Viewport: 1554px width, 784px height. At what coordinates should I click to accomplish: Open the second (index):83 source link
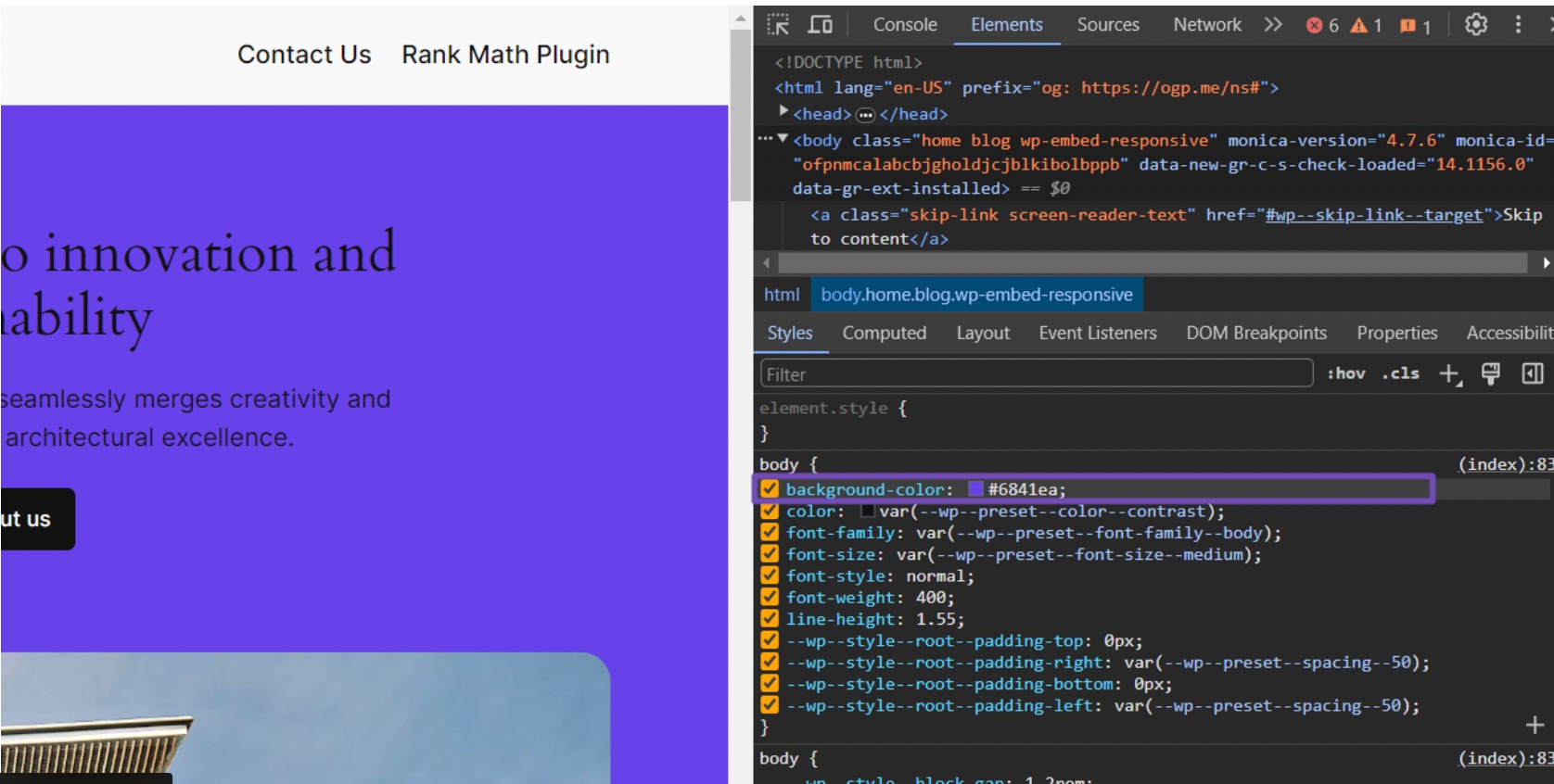(1506, 758)
